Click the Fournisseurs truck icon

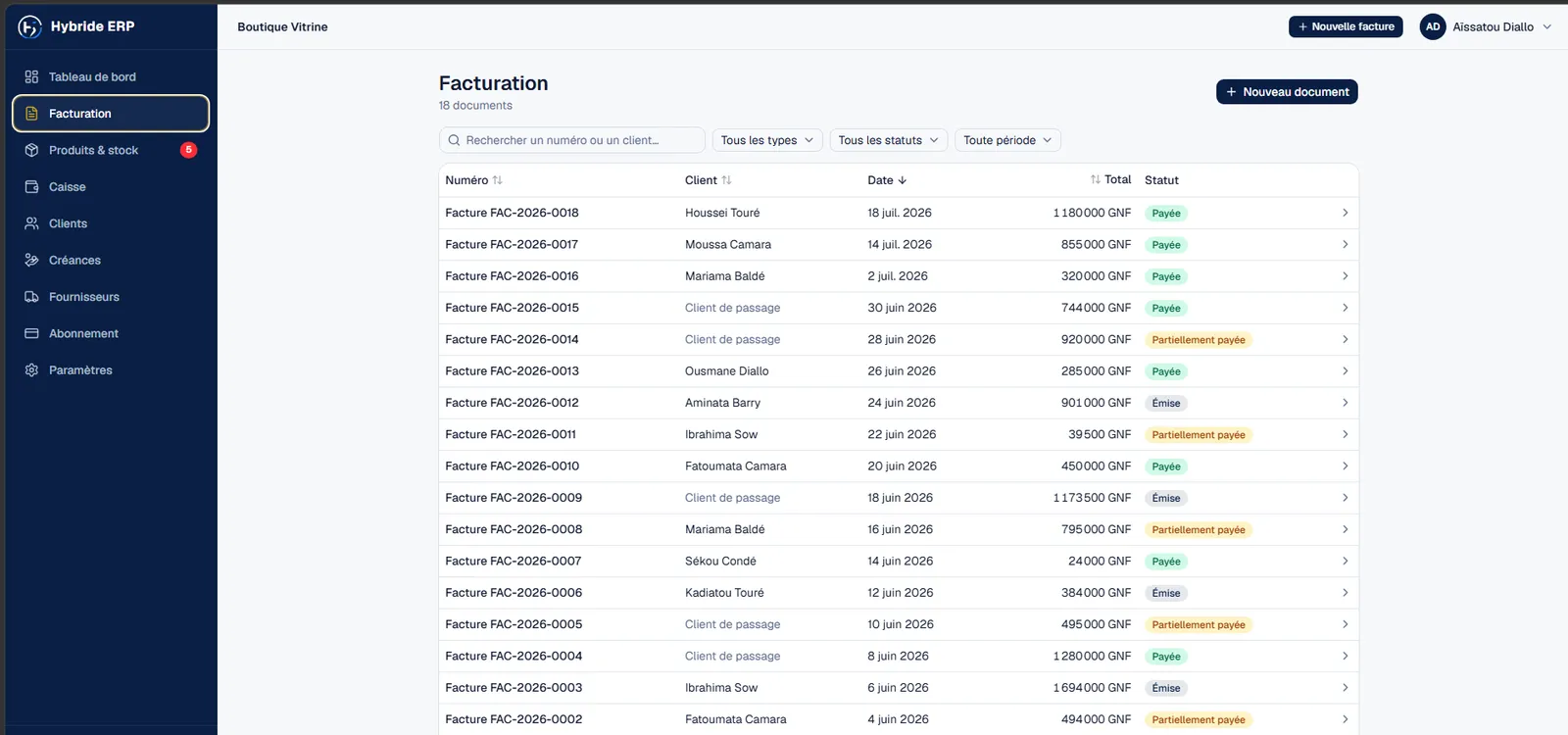pos(31,297)
